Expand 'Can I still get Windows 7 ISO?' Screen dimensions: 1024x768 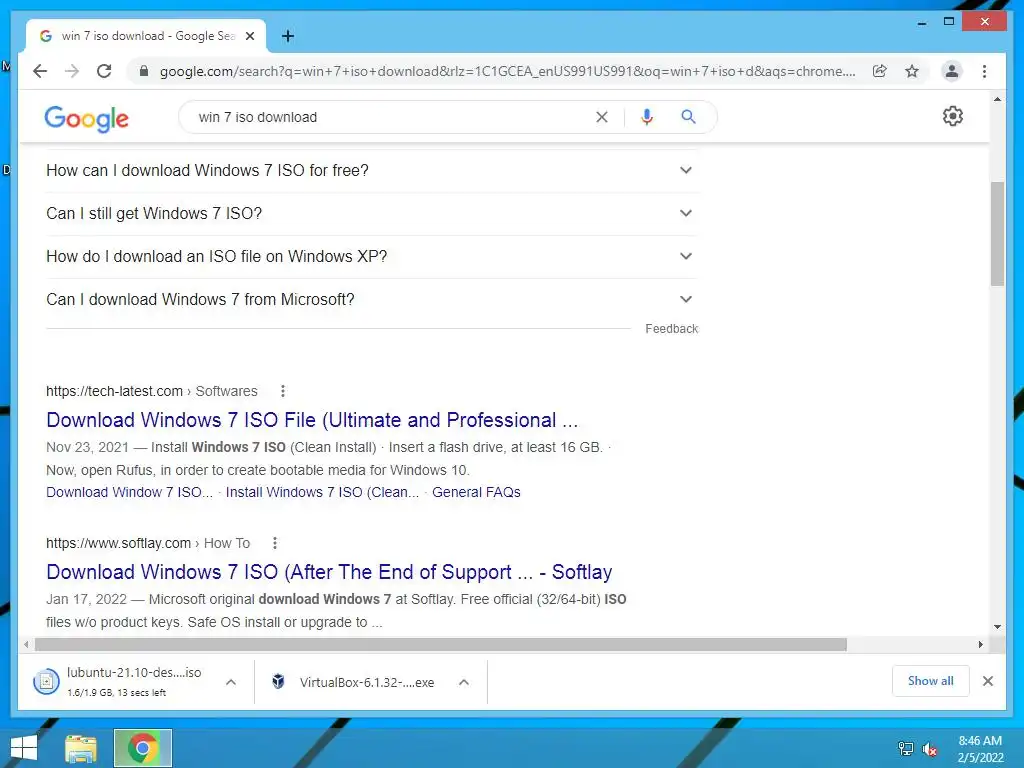[371, 214]
